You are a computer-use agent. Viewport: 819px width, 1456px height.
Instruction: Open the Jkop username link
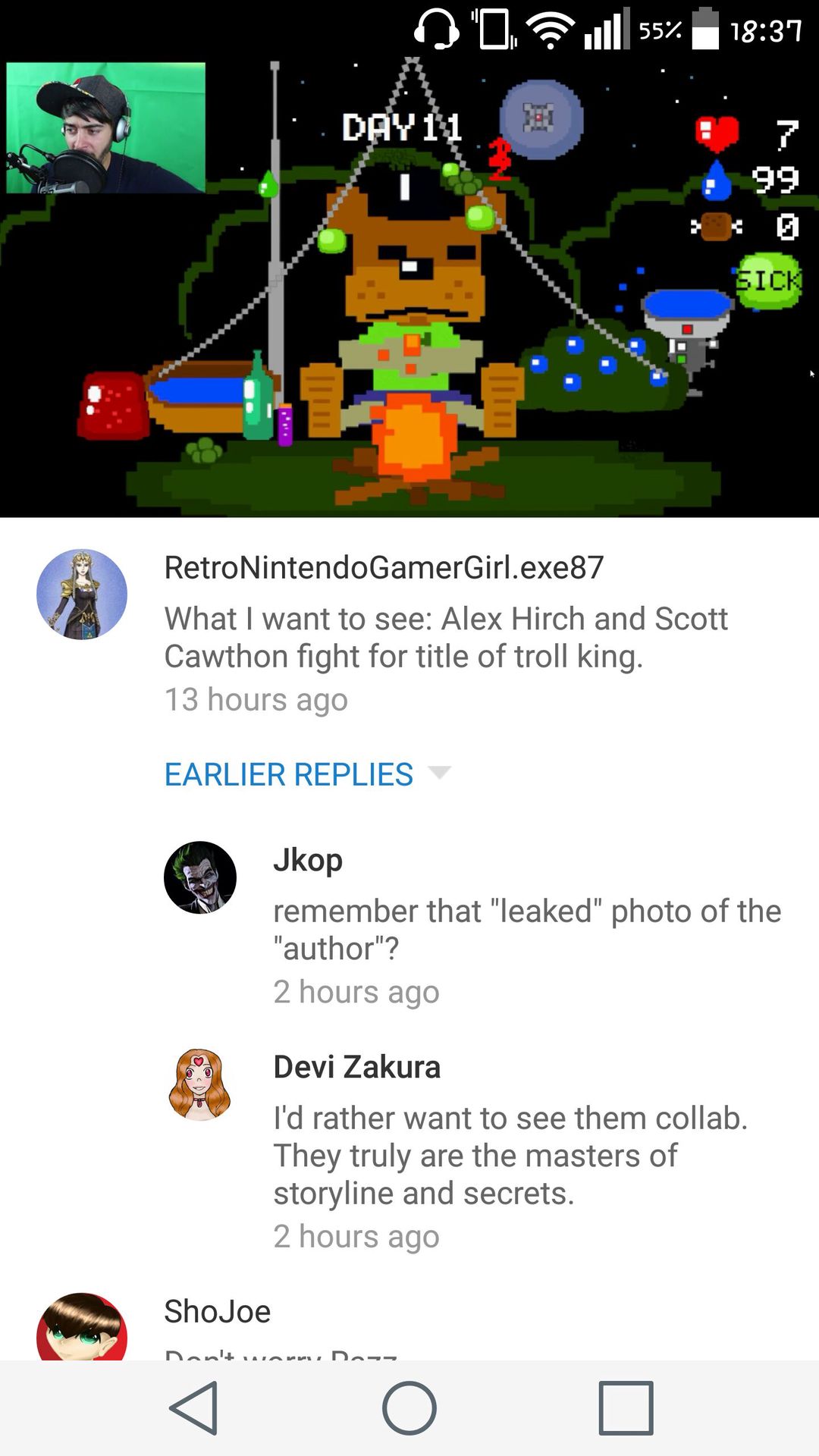click(x=308, y=860)
